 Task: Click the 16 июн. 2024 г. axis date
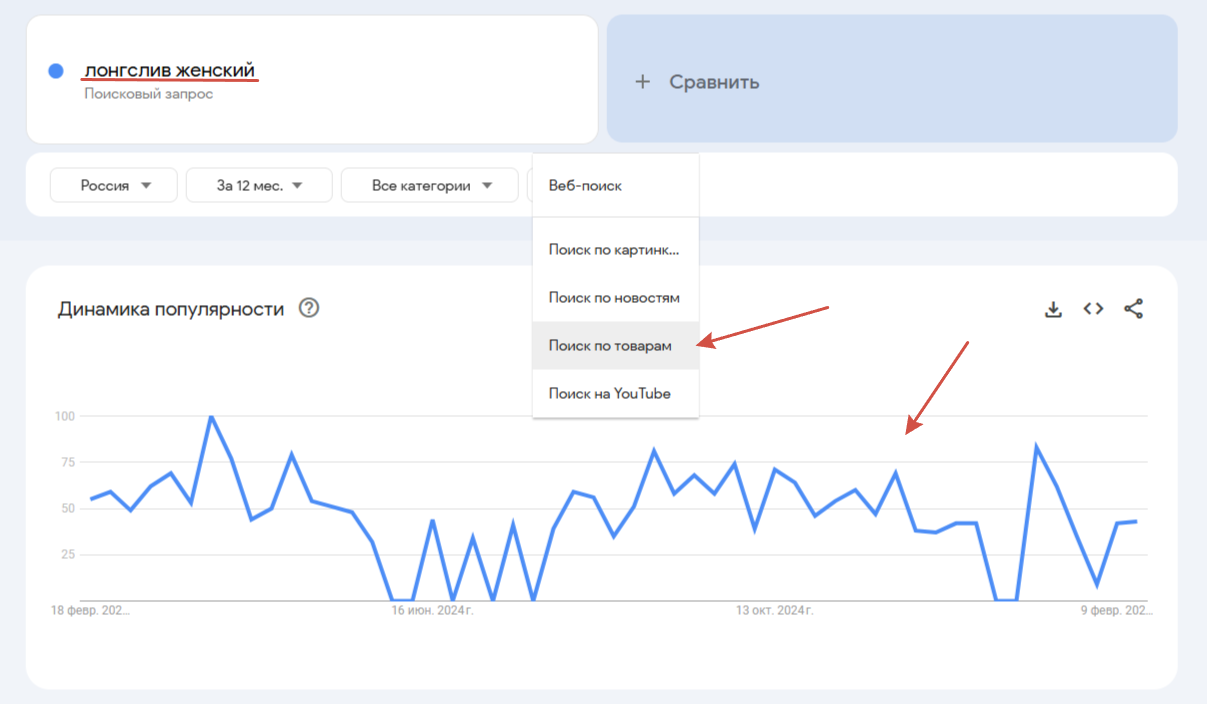click(432, 609)
